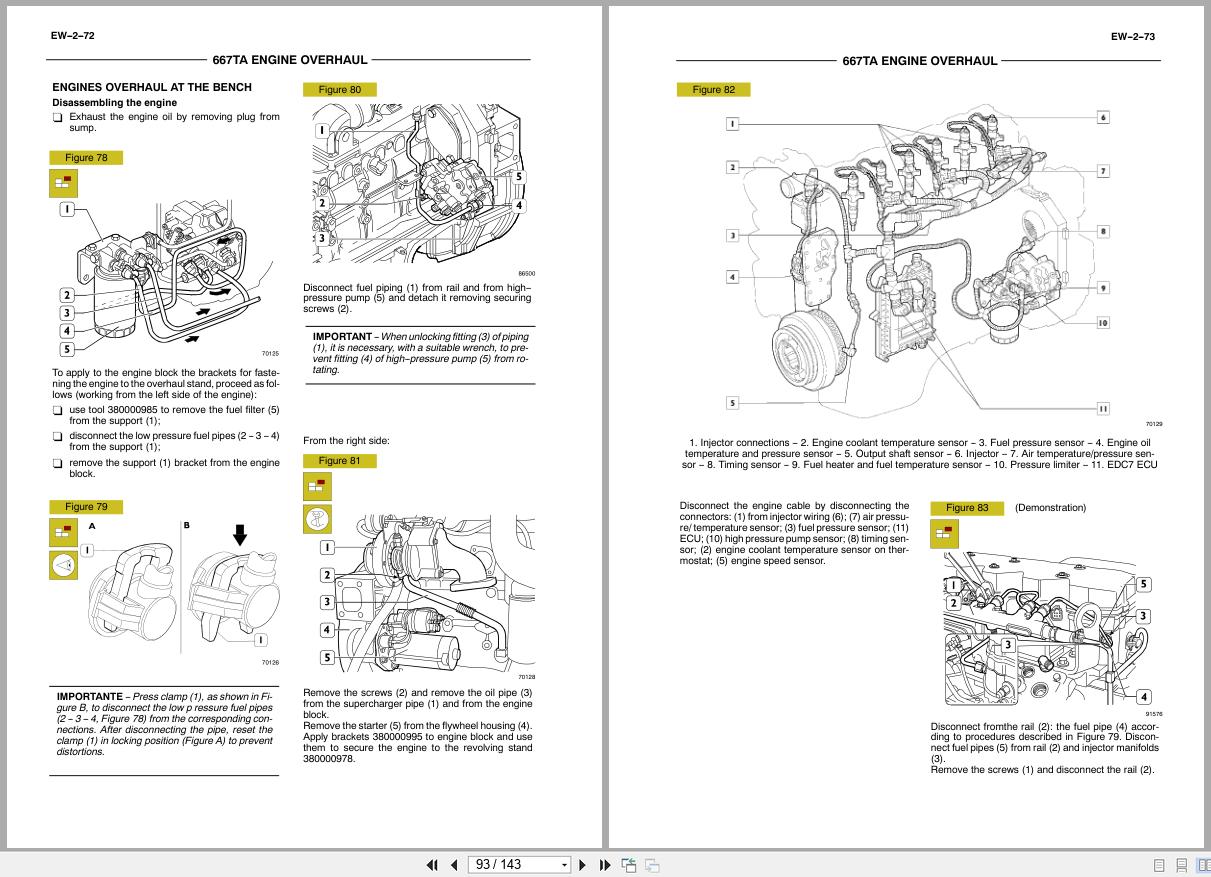Go back one page using the left arrow

(455, 864)
